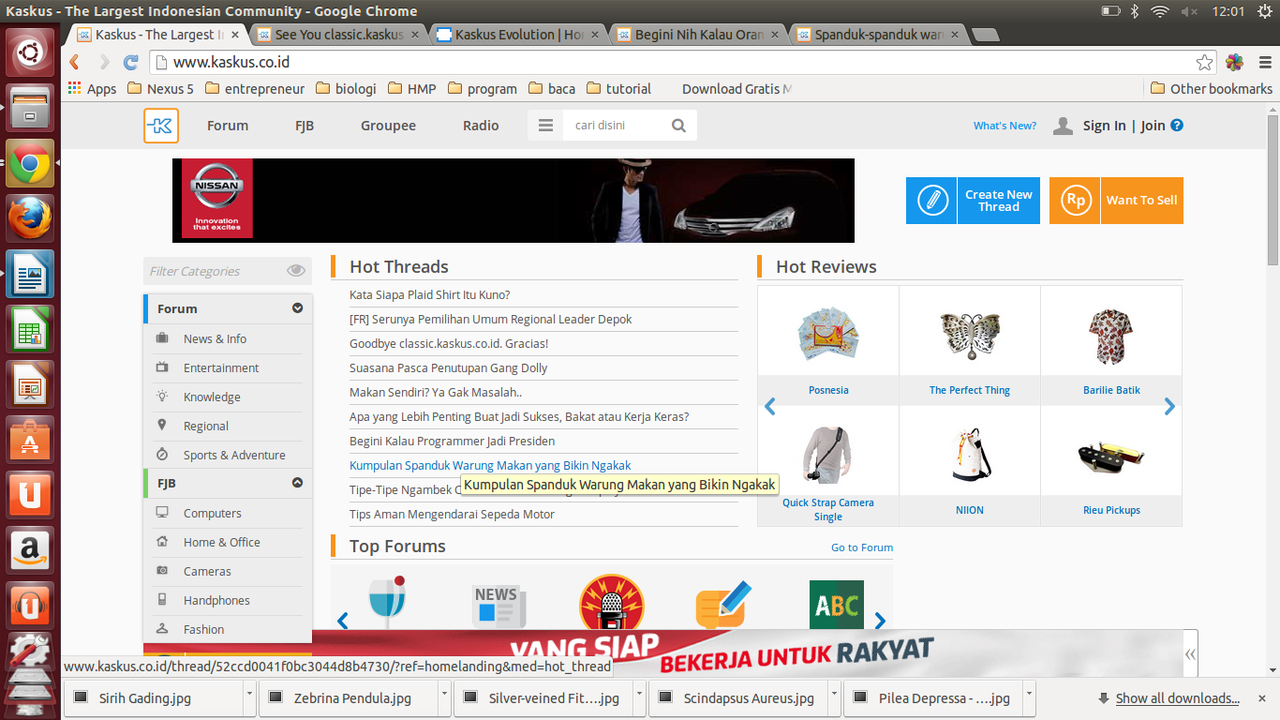
Task: Open the Sports & Adventure category
Action: [x=234, y=455]
